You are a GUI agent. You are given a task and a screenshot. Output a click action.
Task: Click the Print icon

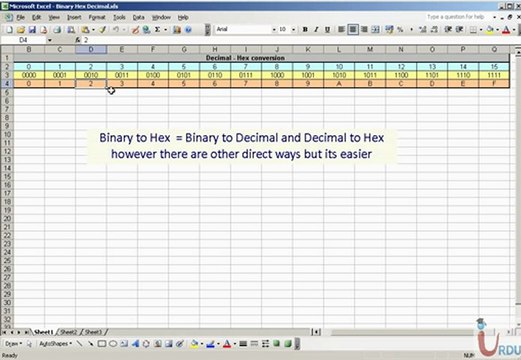(x=57, y=30)
